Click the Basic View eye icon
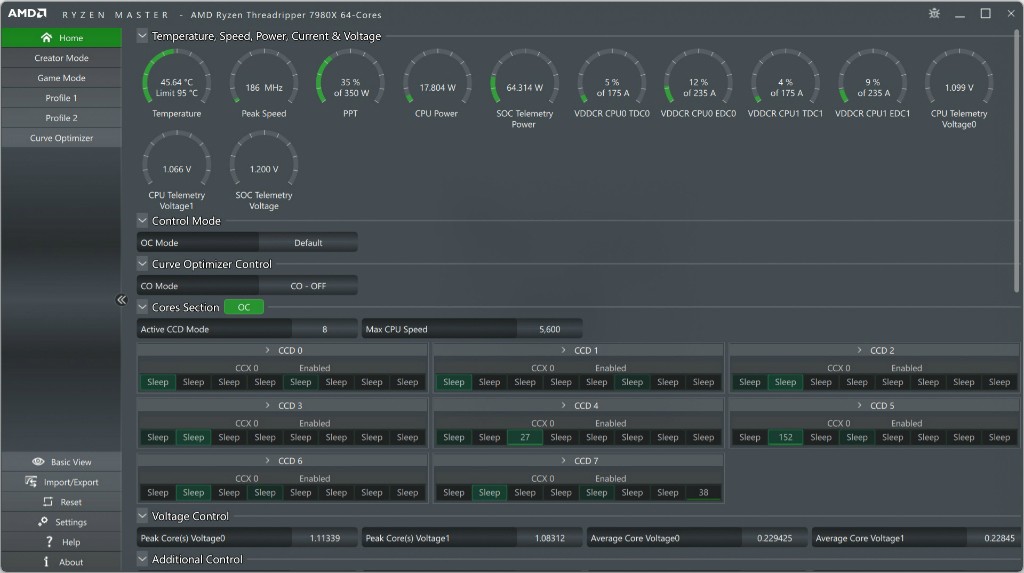The height and width of the screenshot is (573, 1024). [x=38, y=462]
